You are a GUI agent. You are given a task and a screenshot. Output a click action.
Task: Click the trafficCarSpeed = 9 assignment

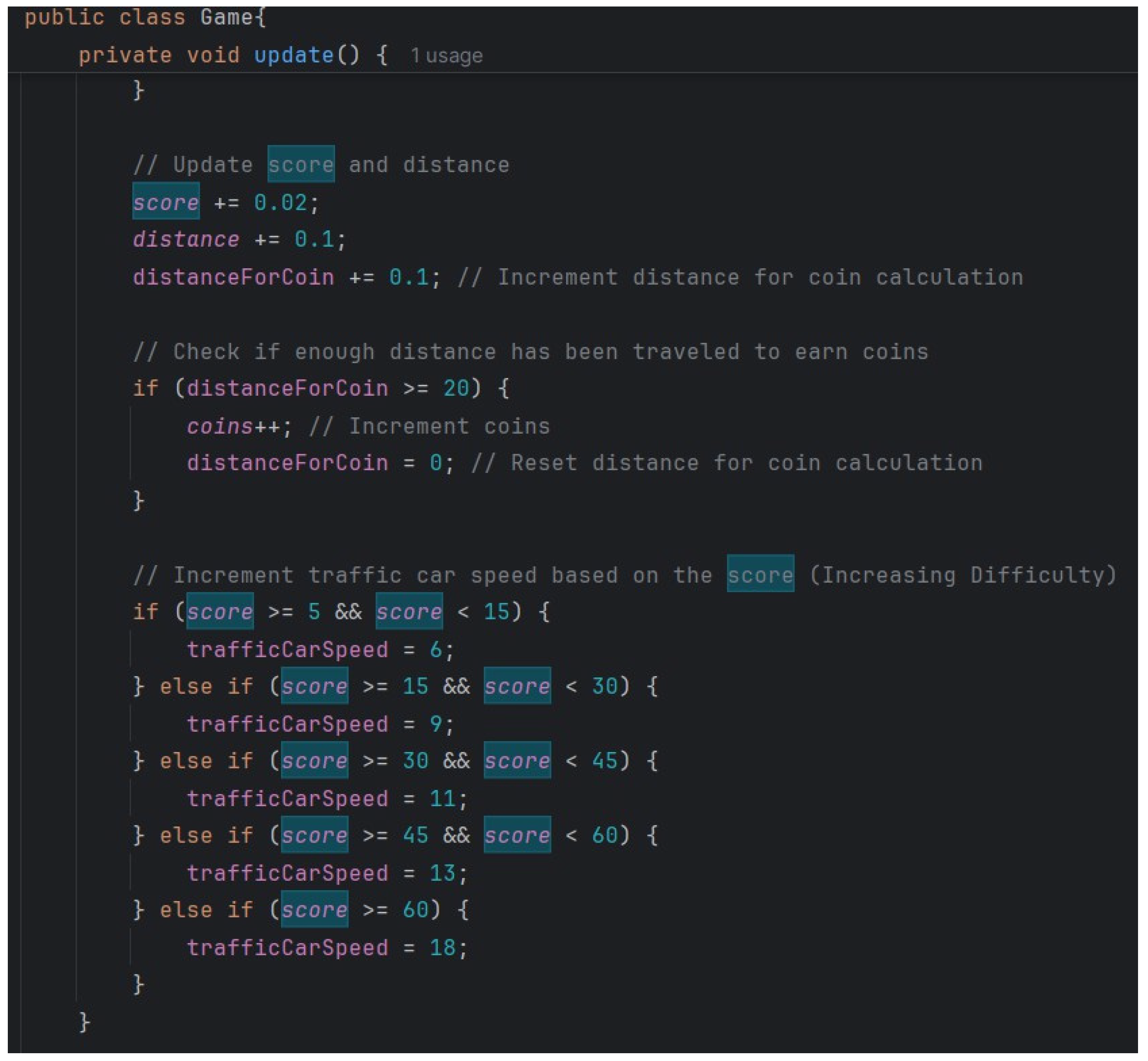coord(320,724)
